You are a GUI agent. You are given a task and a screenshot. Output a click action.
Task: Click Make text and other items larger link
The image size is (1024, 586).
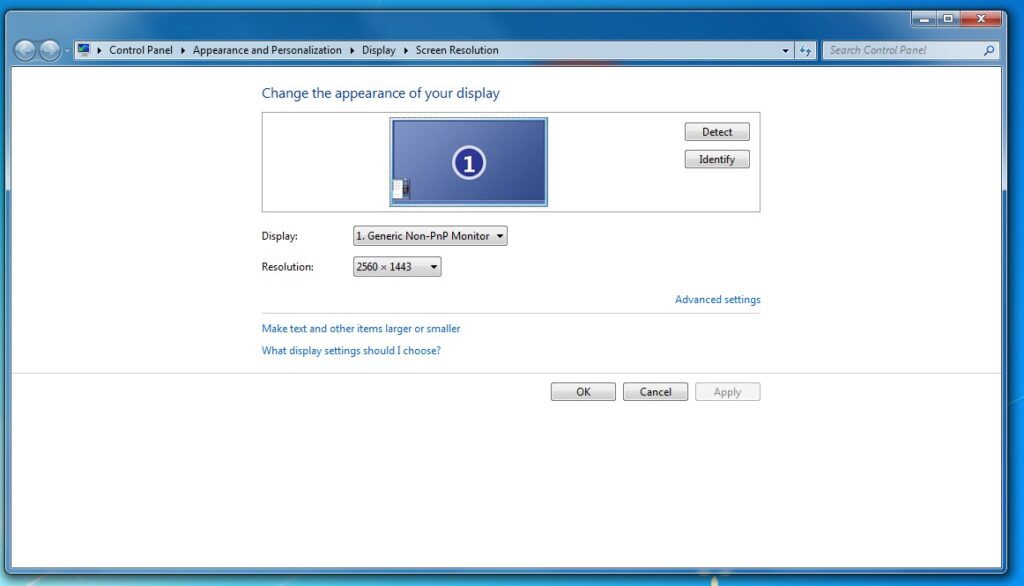tap(361, 329)
